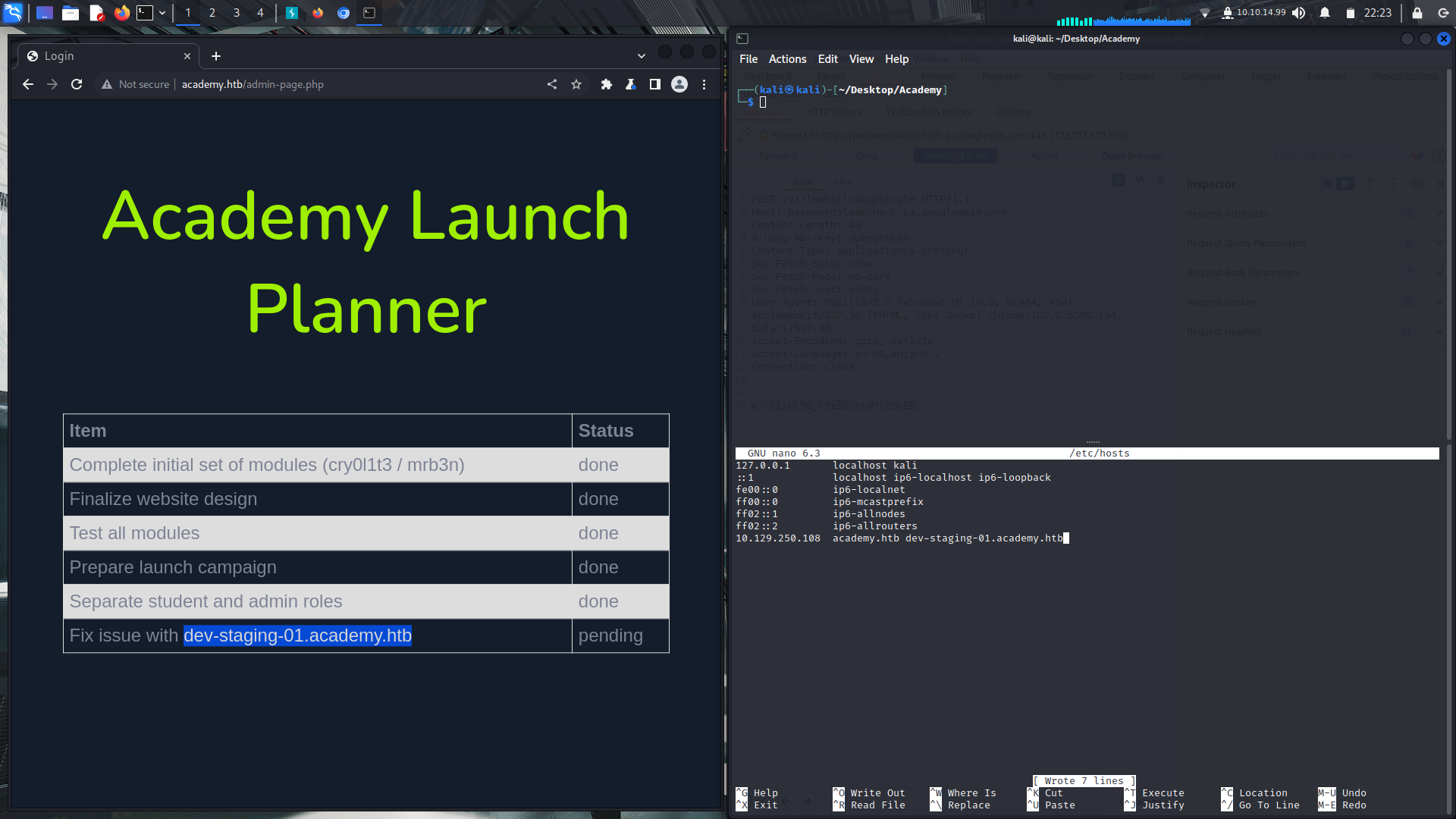
Task: Reload the academy.htb page
Action: click(77, 84)
